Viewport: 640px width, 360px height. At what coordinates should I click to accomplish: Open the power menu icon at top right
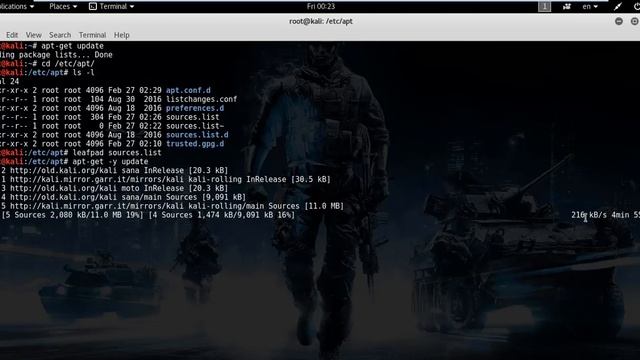pyautogui.click(x=637, y=7)
